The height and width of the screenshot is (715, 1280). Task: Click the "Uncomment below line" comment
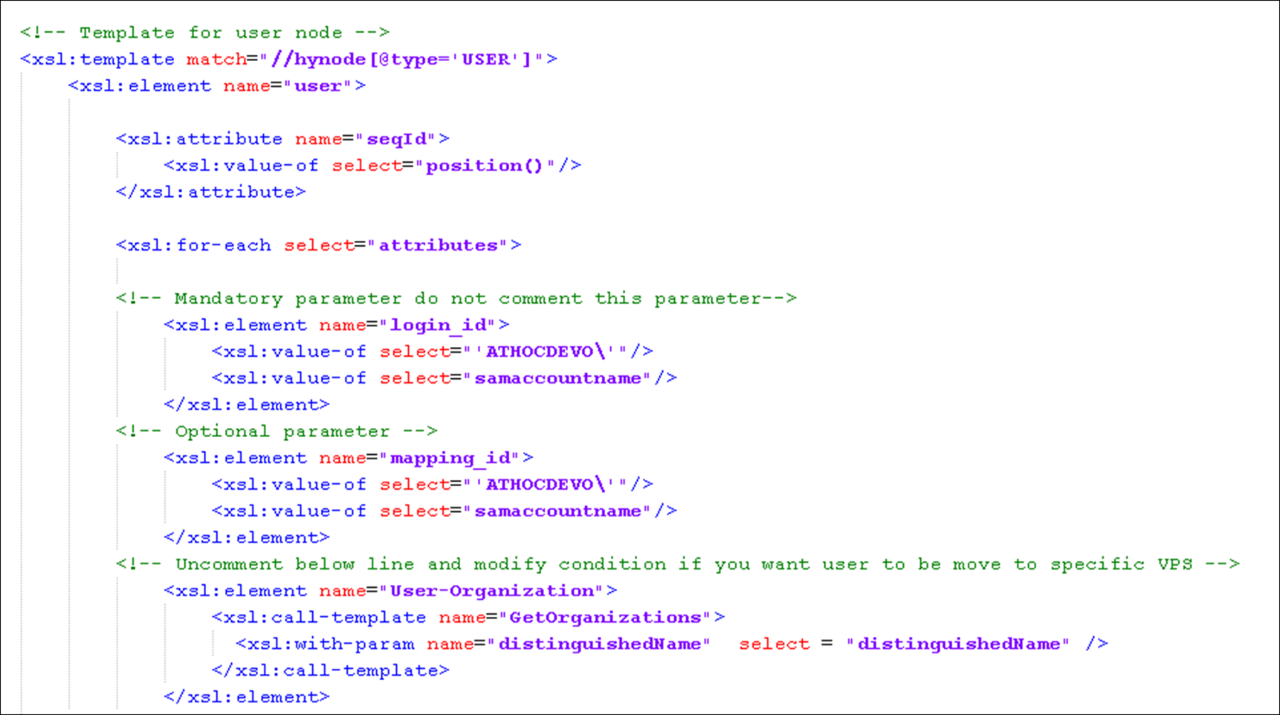[678, 564]
